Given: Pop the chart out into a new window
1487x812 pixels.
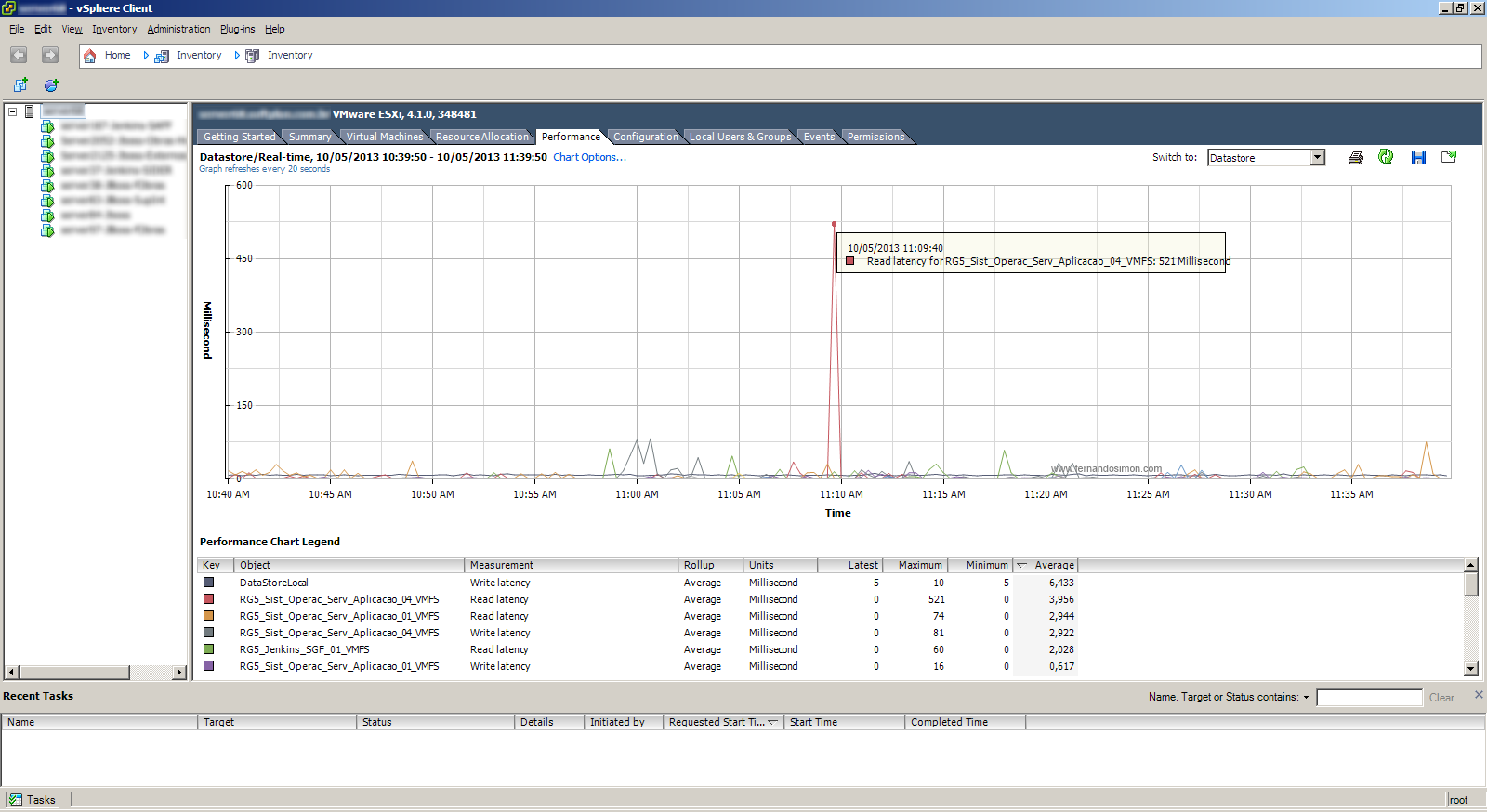Looking at the screenshot, I should click(1449, 157).
